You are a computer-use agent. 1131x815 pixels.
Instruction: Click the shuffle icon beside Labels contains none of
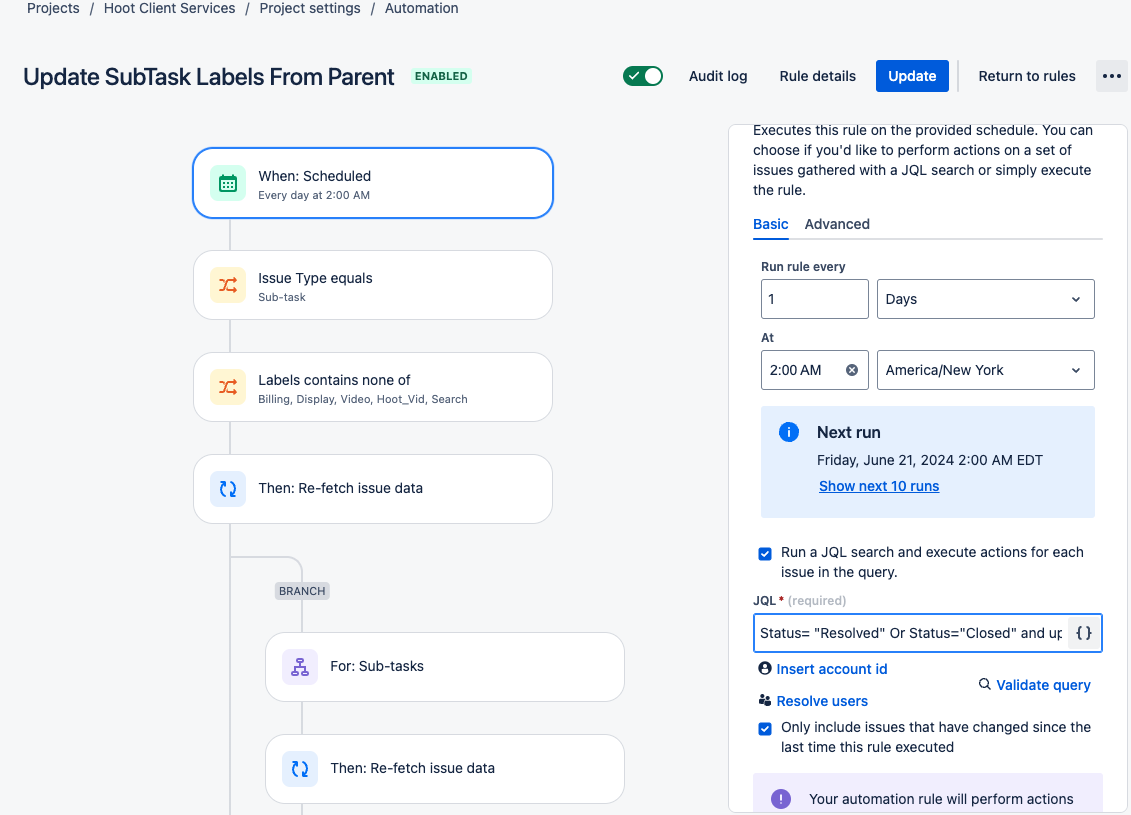coord(228,387)
